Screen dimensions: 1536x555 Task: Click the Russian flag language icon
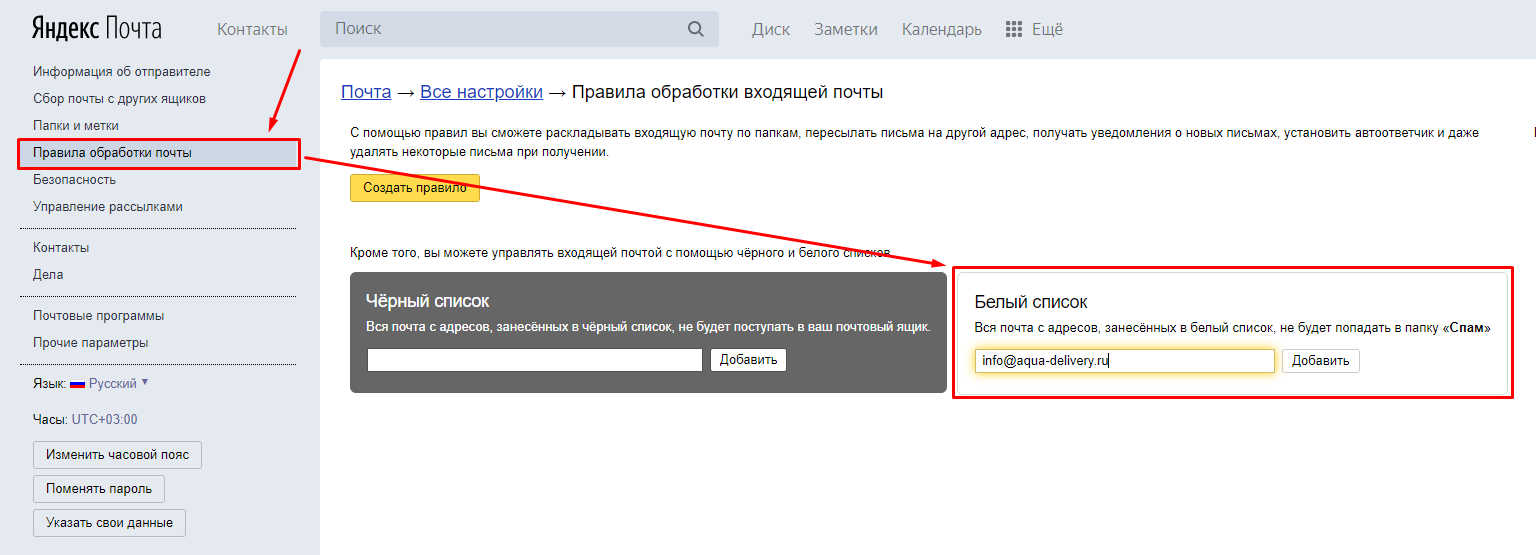77,384
